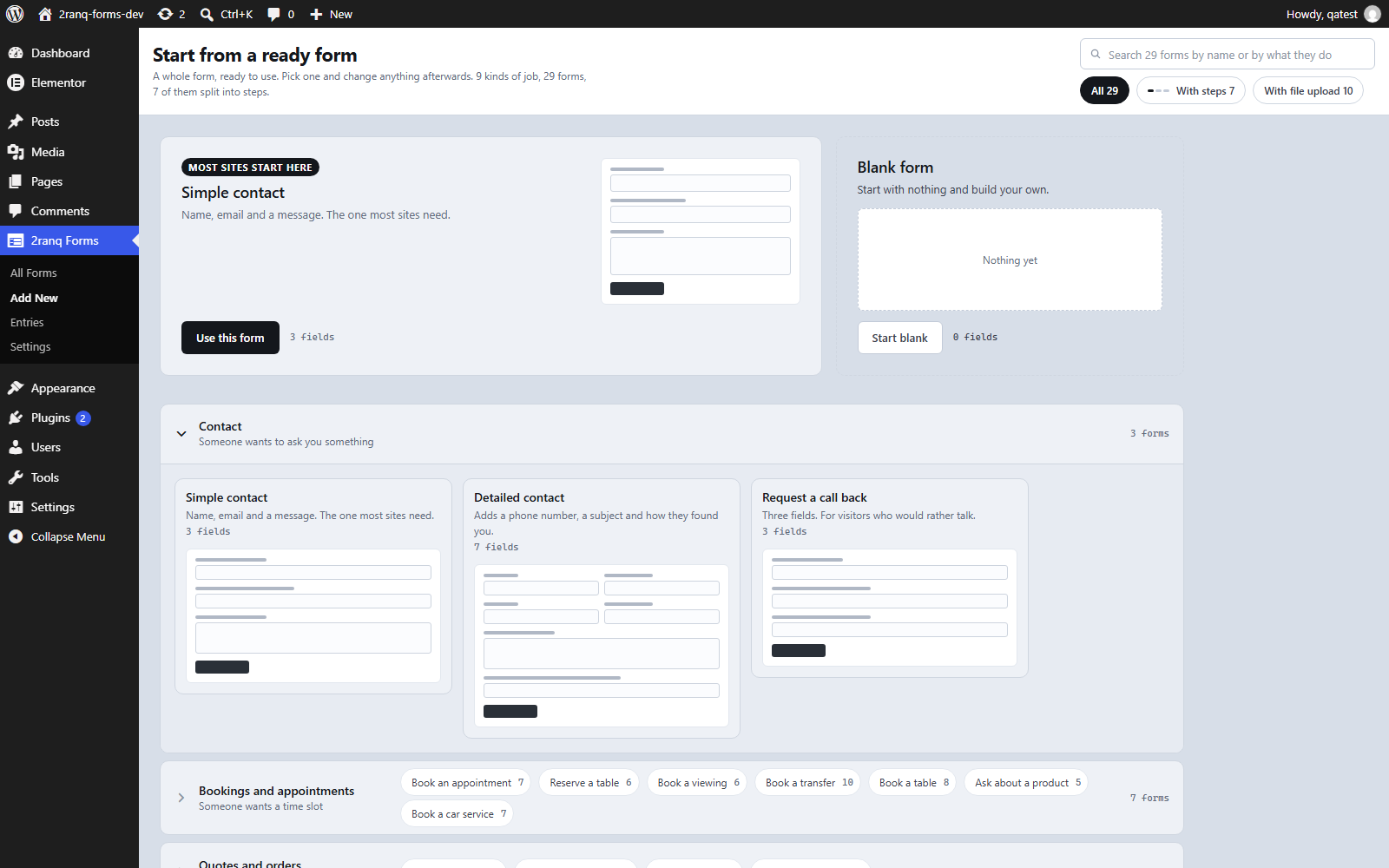Viewport: 1389px width, 868px height.
Task: Click the 2ranq Forms menu icon
Action: 16,240
